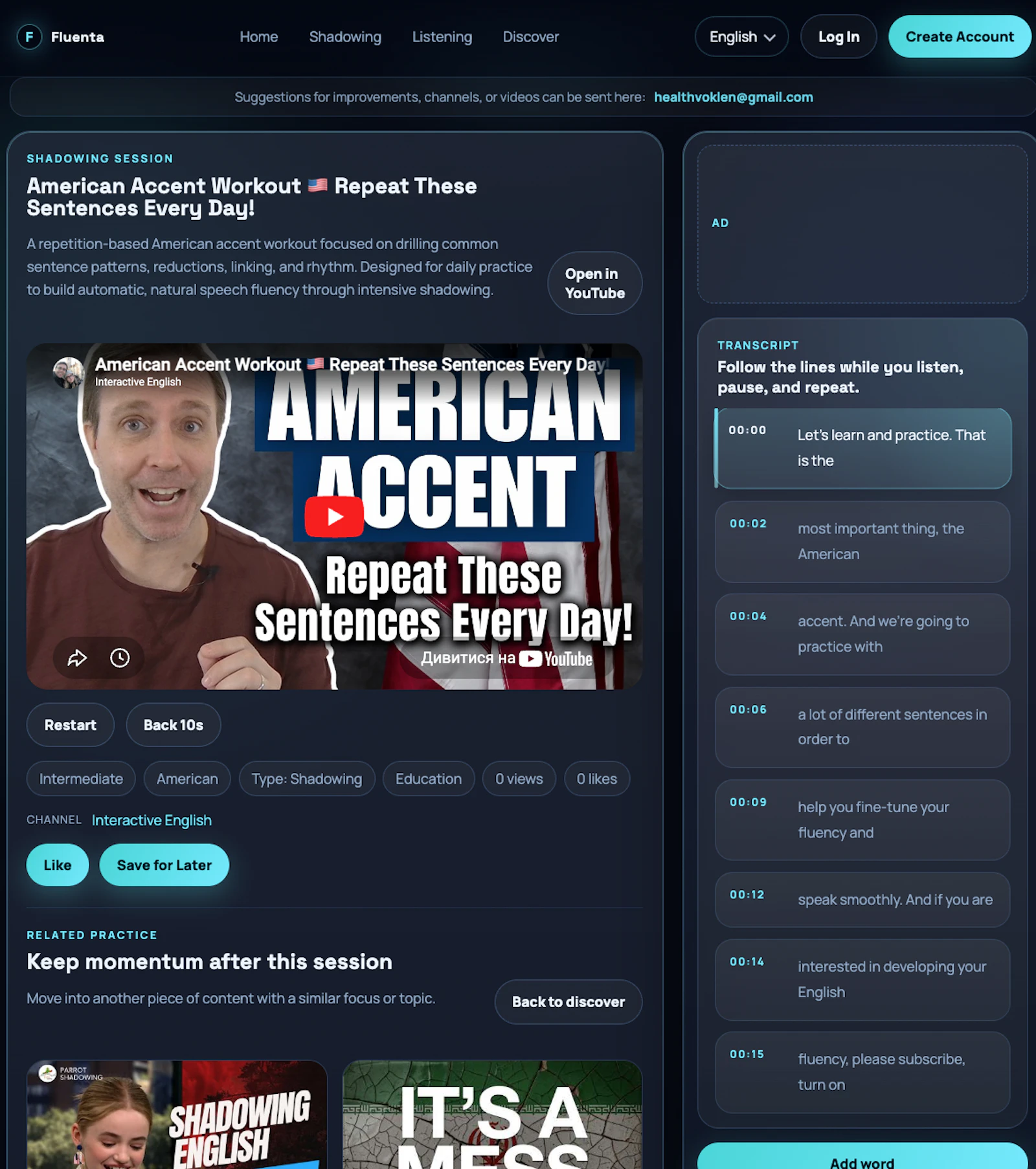Click the Open in YouTube button
1036x1169 pixels.
click(x=595, y=284)
